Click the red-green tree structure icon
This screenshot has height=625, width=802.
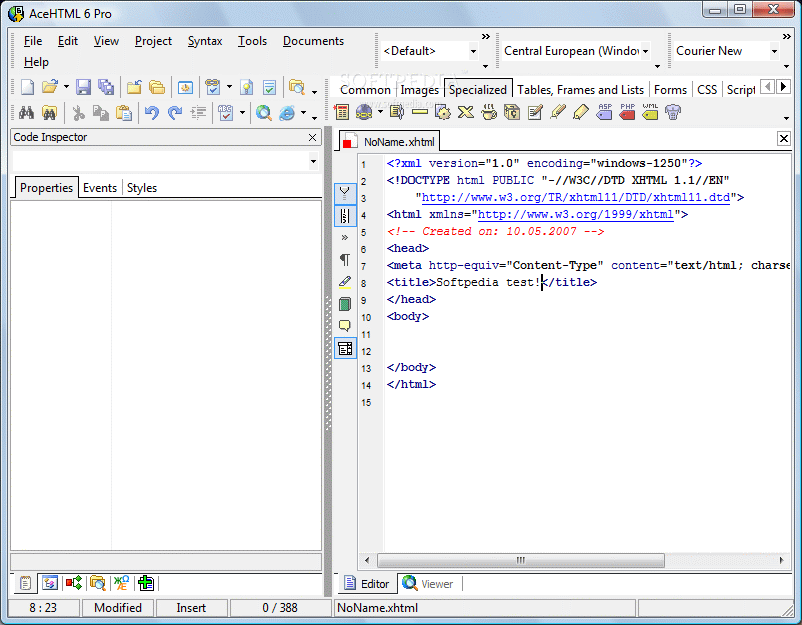74,583
